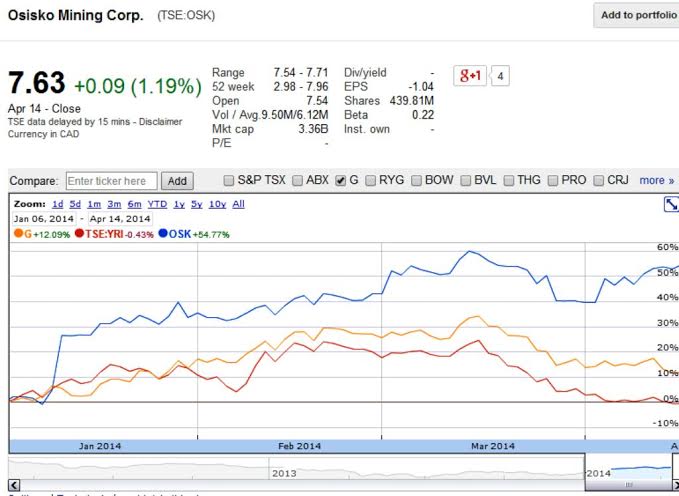Click the Mar 2014 label on the chart axis
Viewport: 679px width, 496px height.
point(493,446)
